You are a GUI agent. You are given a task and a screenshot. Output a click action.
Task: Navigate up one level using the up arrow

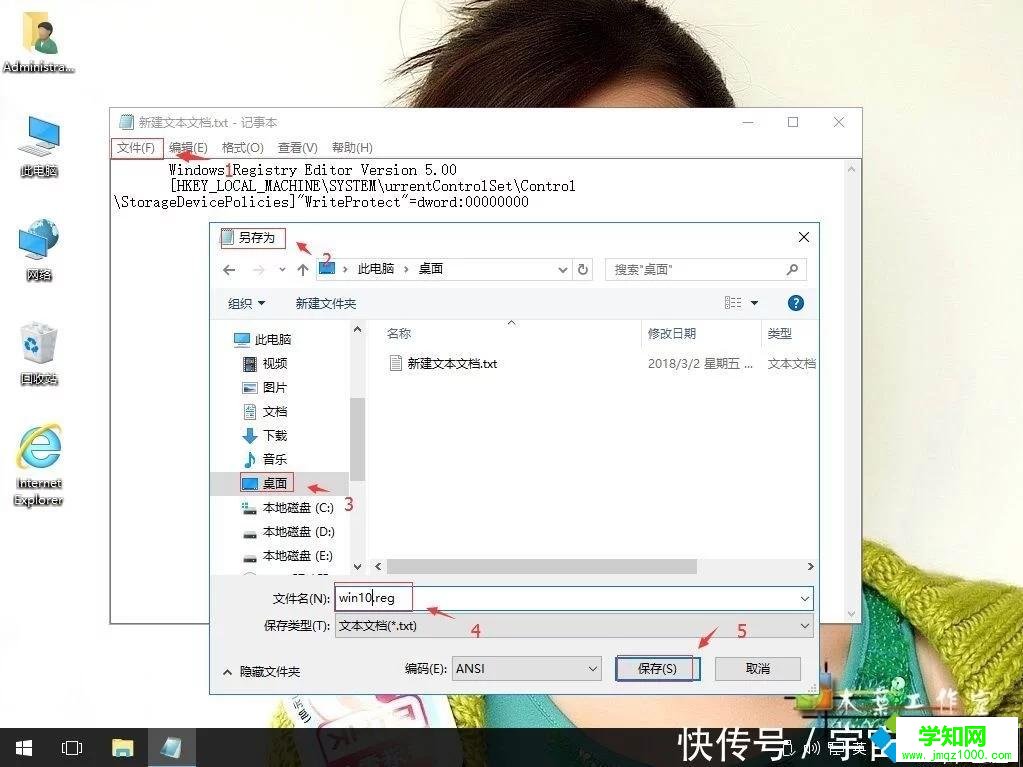click(x=303, y=269)
